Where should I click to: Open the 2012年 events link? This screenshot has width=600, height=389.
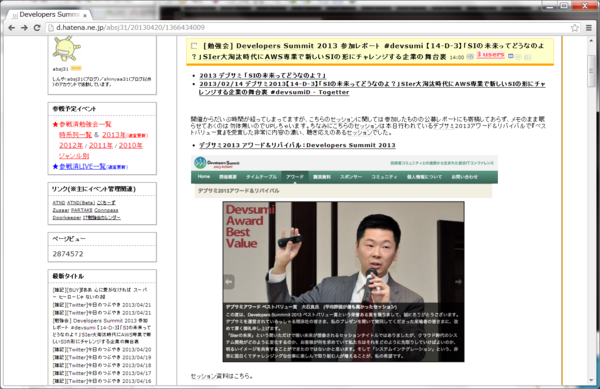(x=71, y=145)
